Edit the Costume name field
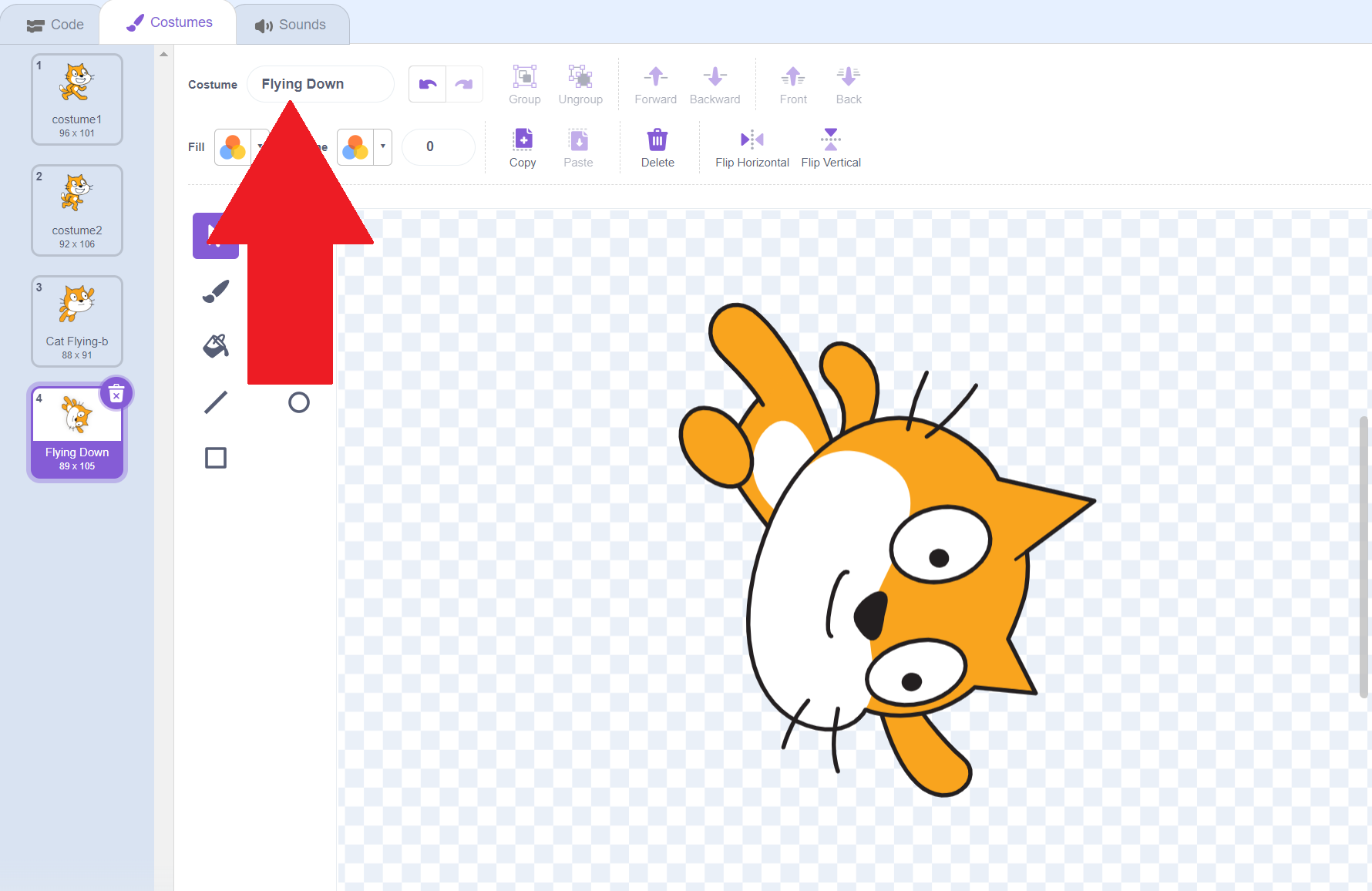The width and height of the screenshot is (1372, 891). pos(320,84)
